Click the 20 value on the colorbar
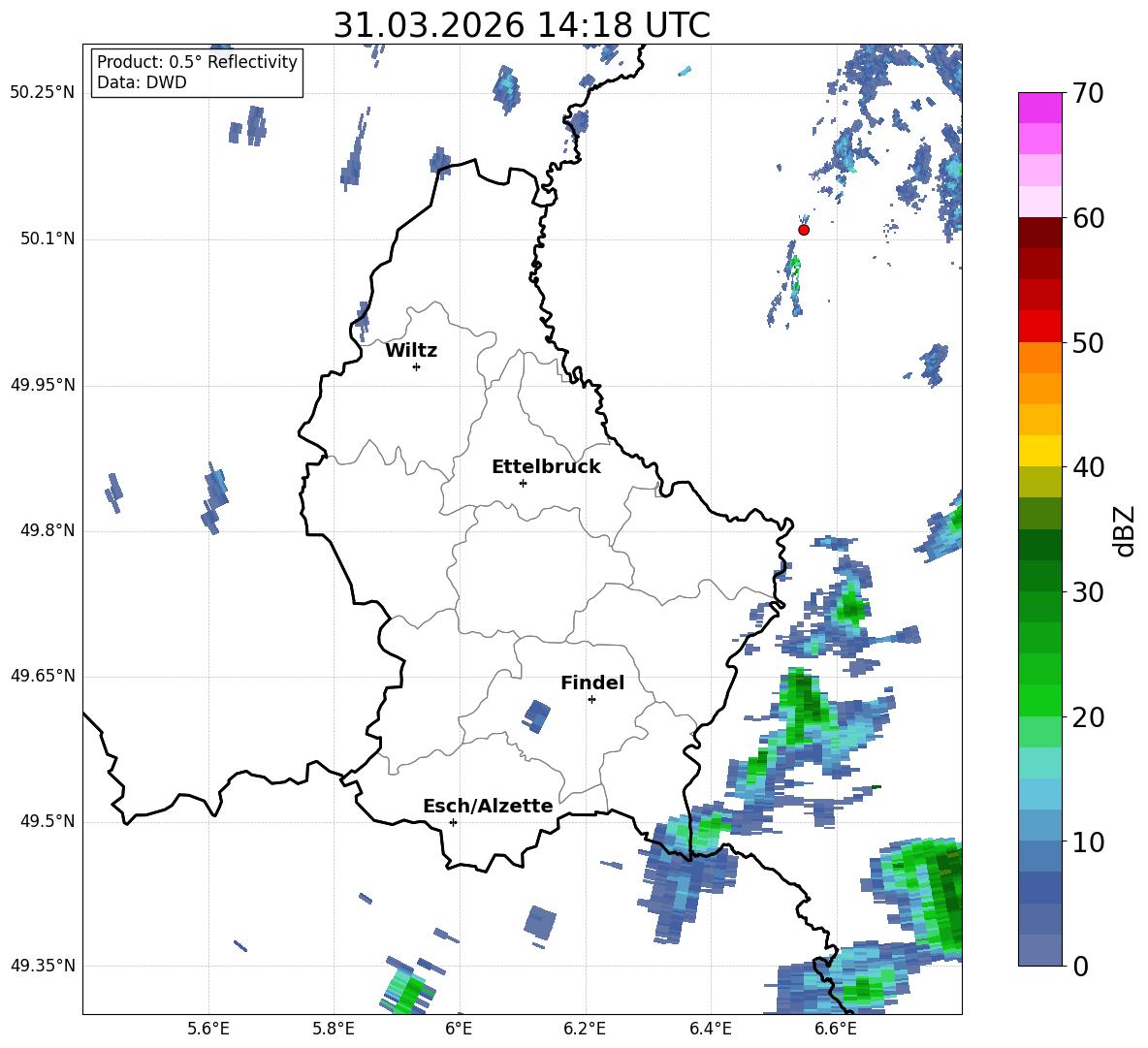Screen dimensions: 1148x1048 coord(1088,717)
